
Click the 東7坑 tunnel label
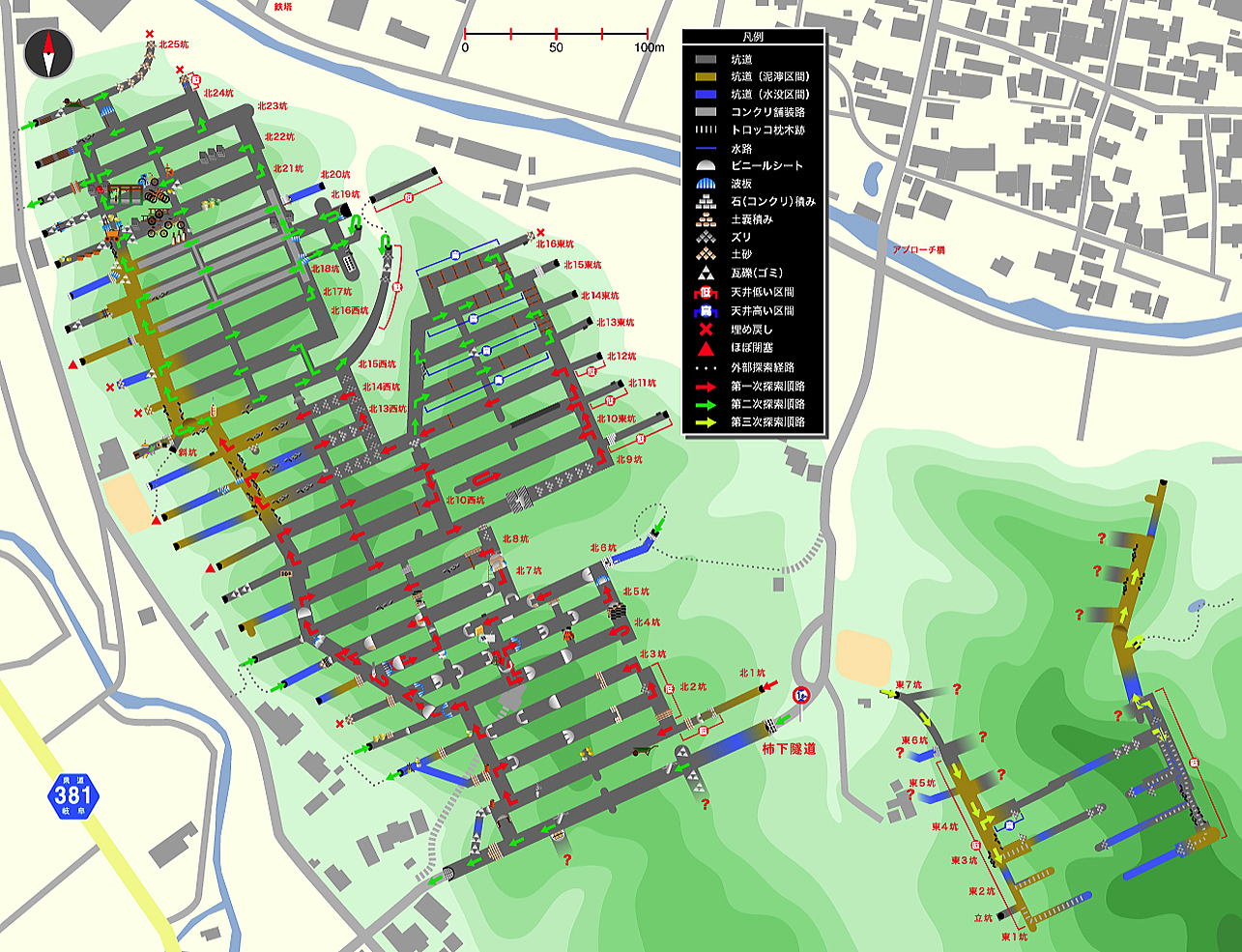pyautogui.click(x=909, y=685)
